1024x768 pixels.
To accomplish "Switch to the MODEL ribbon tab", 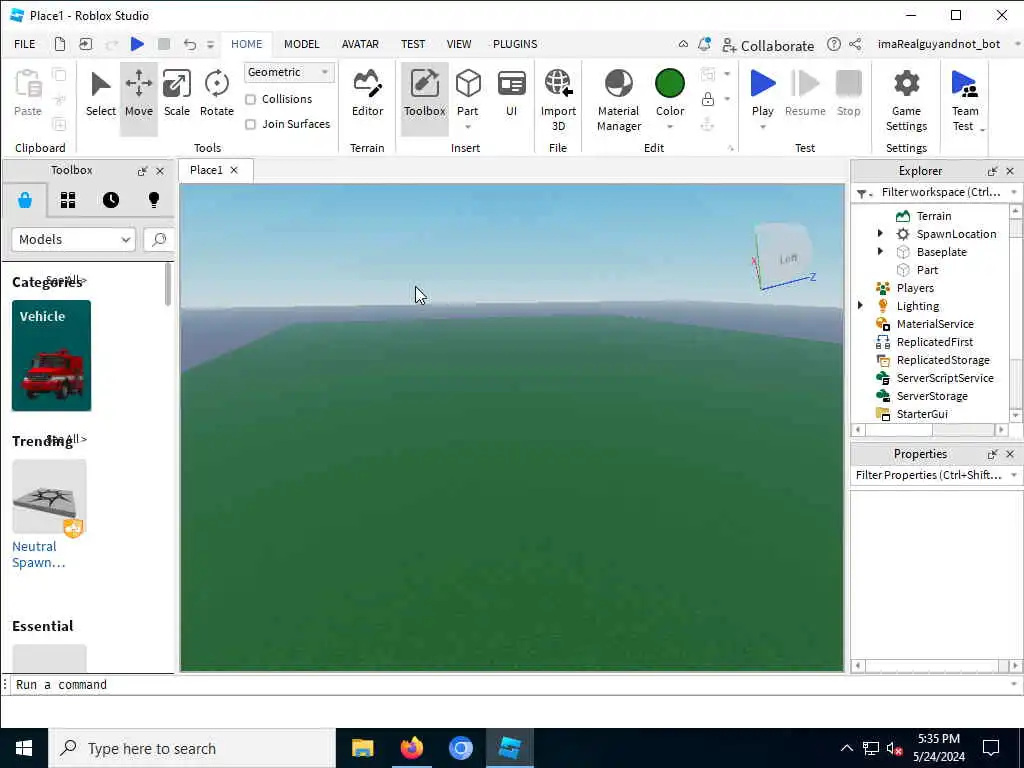I will (301, 44).
